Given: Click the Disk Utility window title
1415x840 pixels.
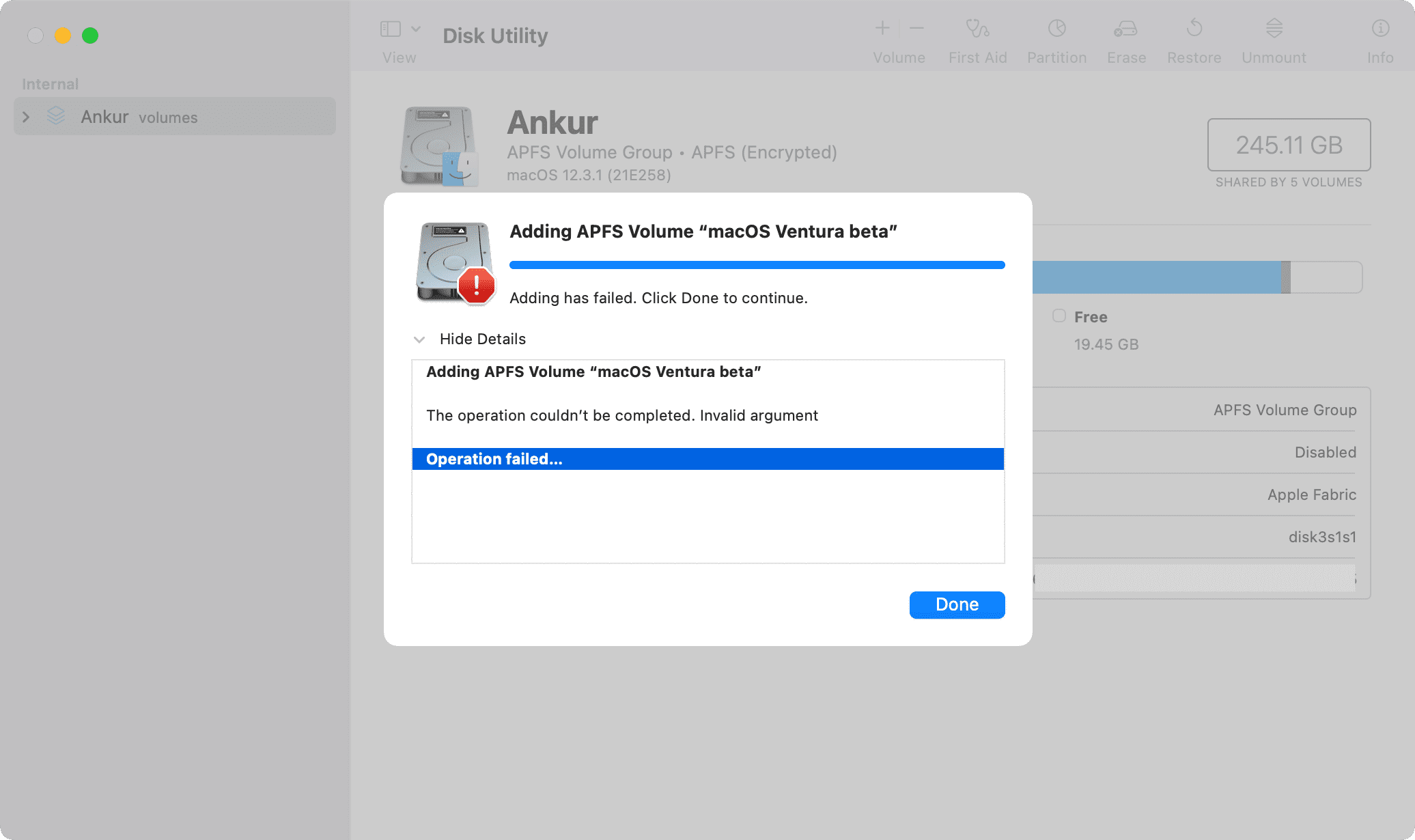Looking at the screenshot, I should click(x=495, y=36).
